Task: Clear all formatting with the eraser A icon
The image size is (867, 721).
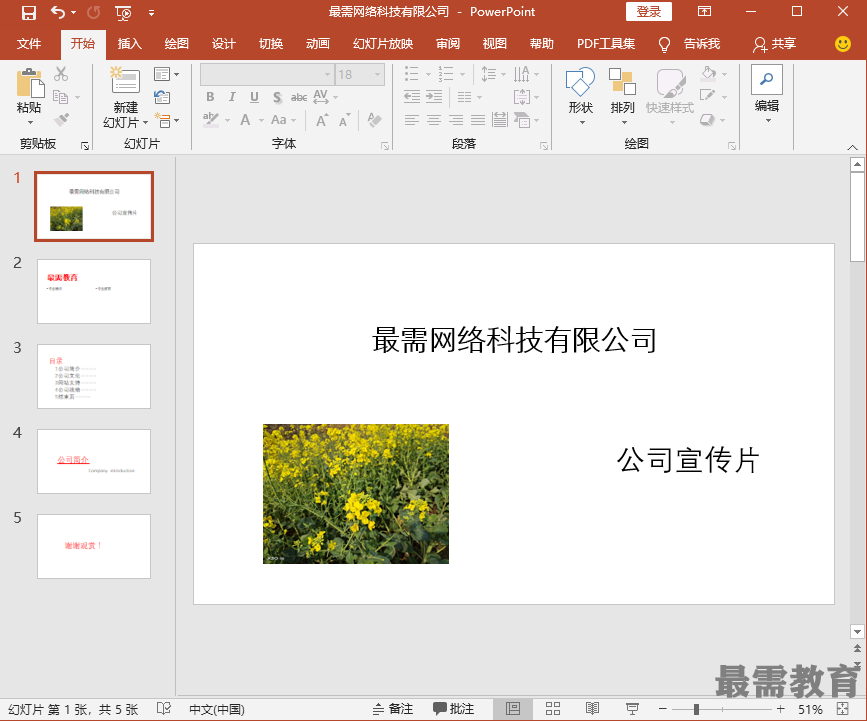Action: 374,120
